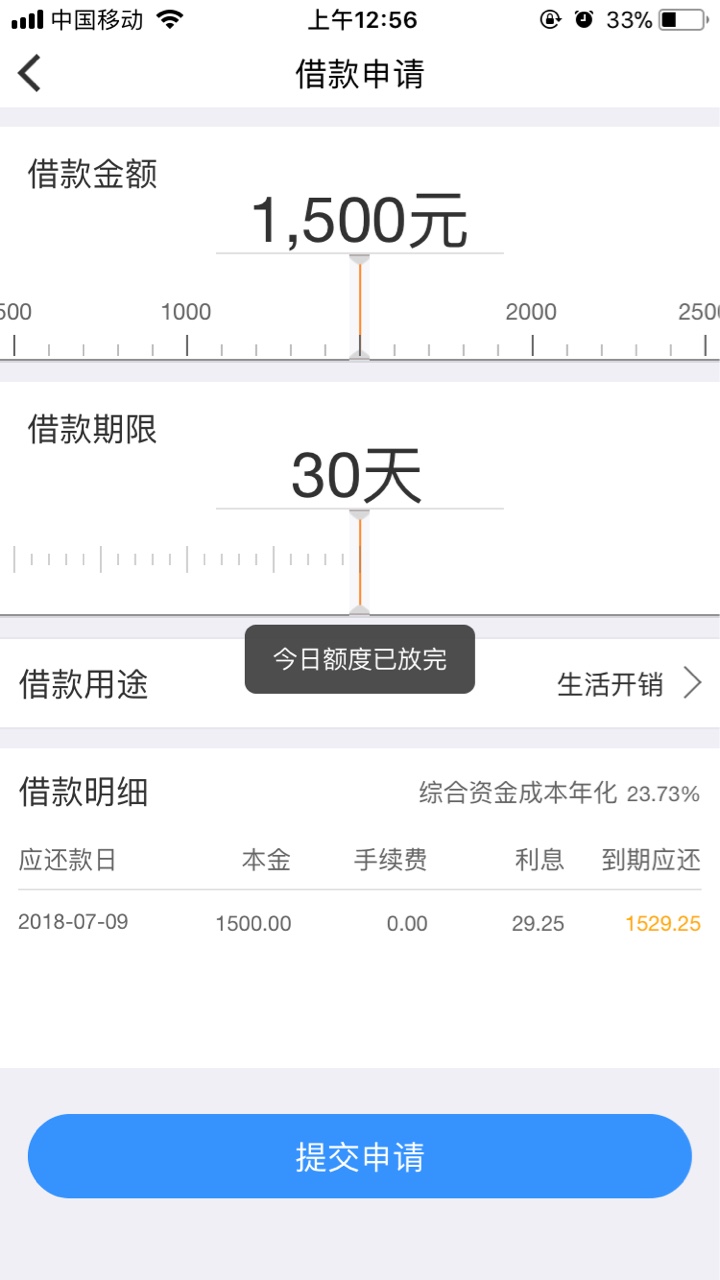This screenshot has width=720, height=1280.
Task: Tap the 本金 column header
Action: pyautogui.click(x=266, y=860)
